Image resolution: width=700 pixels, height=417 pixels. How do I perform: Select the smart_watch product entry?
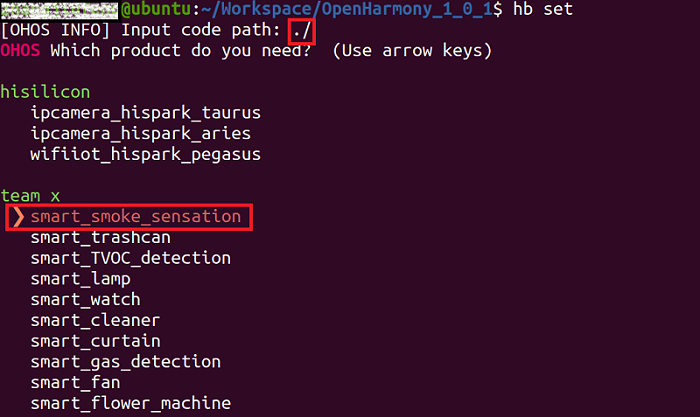(x=85, y=300)
